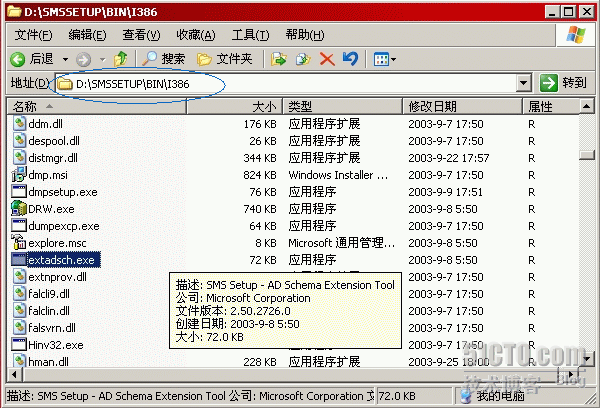Select the distmgr.dll file icon

[19, 157]
